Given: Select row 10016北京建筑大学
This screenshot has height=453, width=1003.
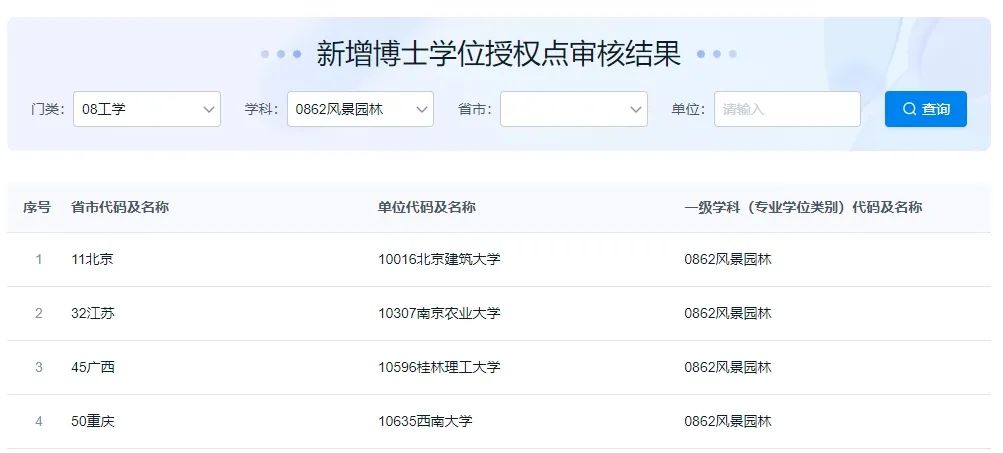Looking at the screenshot, I should tap(438, 260).
